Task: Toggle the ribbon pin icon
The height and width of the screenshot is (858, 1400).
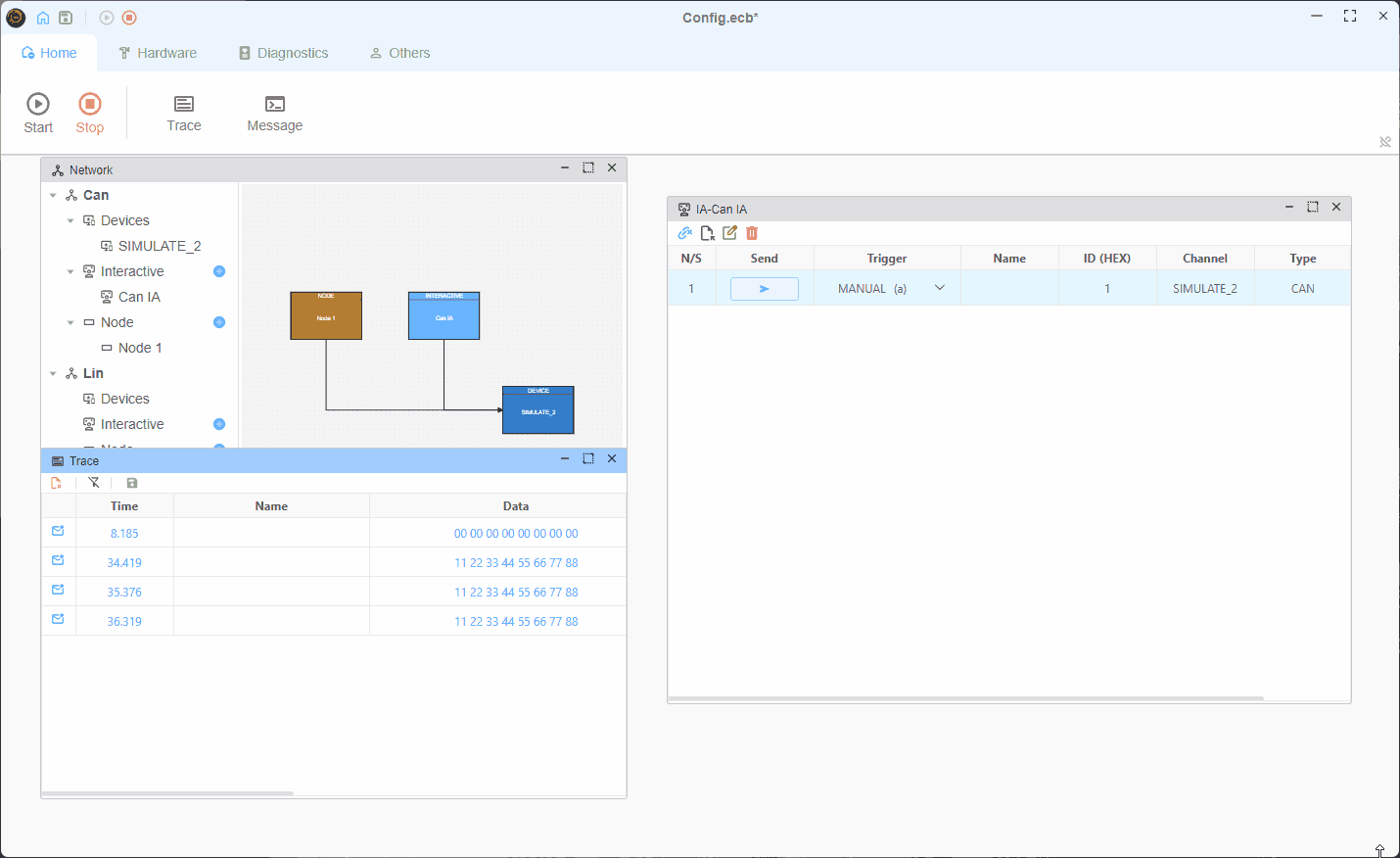Action: (1385, 142)
